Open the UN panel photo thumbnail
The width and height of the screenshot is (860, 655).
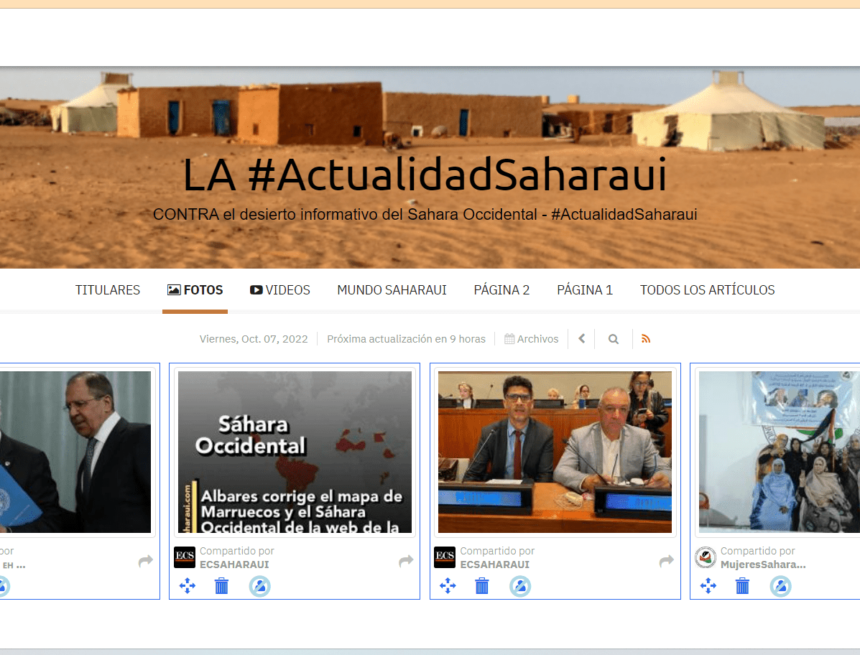point(554,452)
